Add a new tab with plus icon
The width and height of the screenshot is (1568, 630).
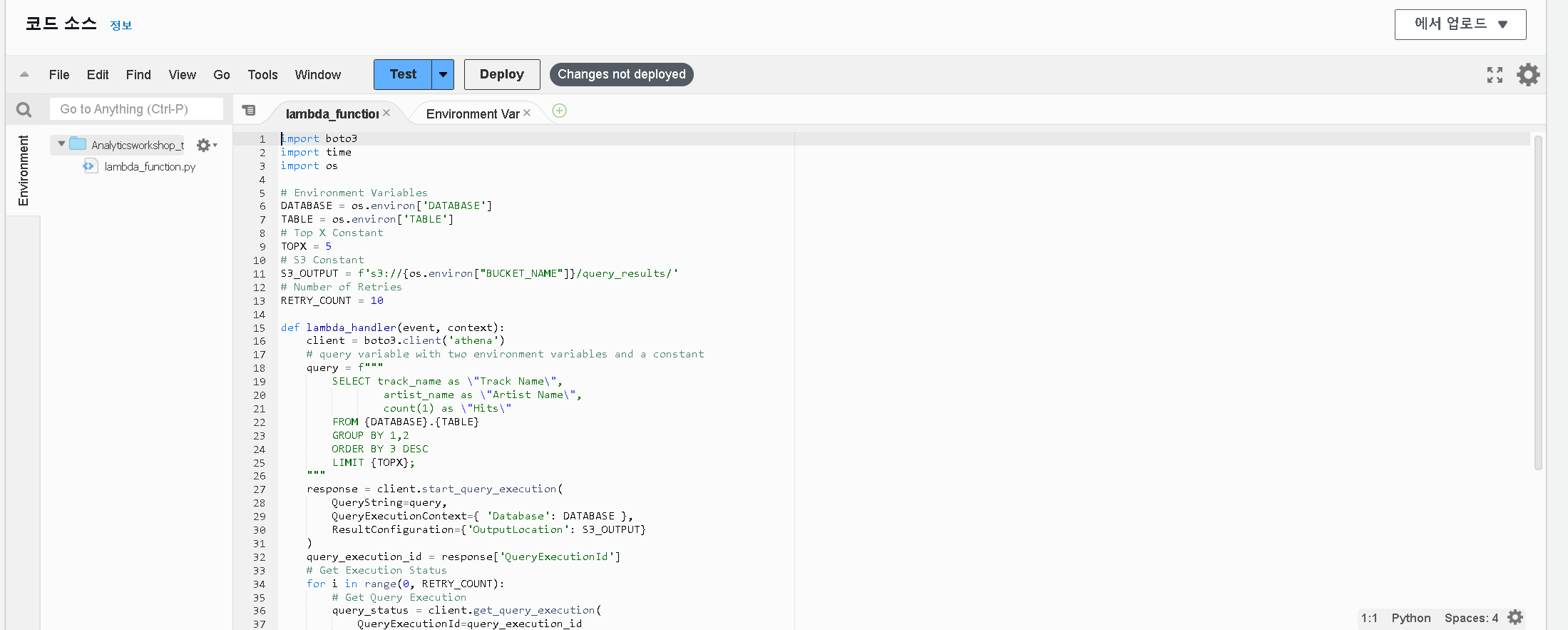coord(560,111)
